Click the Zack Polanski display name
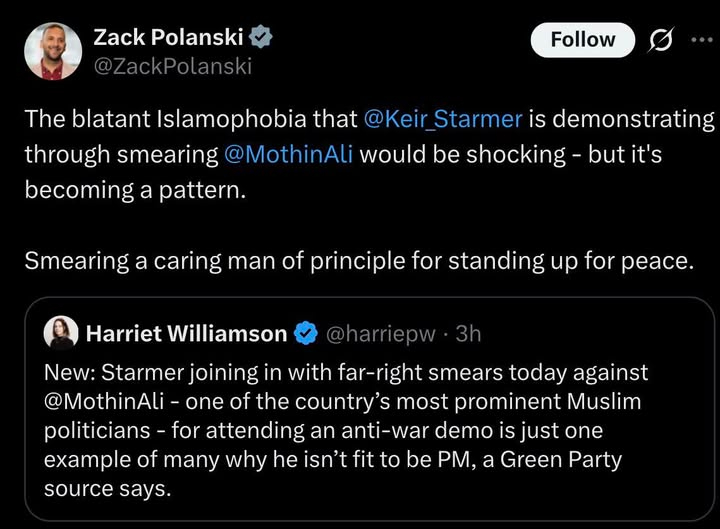720x529 pixels. pos(169,38)
